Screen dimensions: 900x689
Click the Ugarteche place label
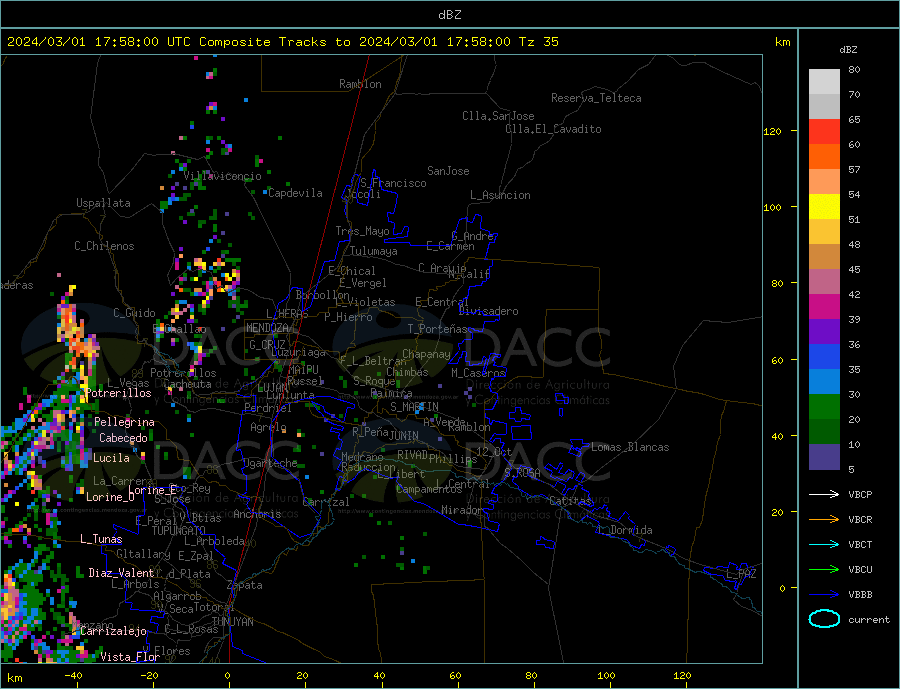[x=270, y=463]
